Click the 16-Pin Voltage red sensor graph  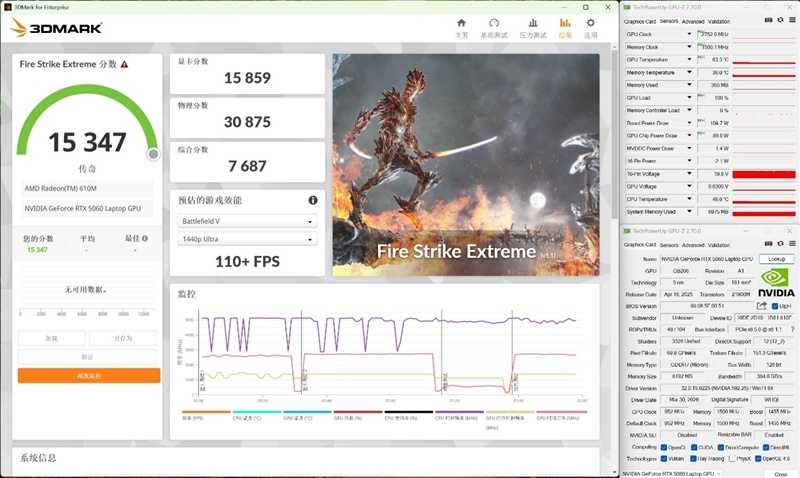click(x=764, y=174)
